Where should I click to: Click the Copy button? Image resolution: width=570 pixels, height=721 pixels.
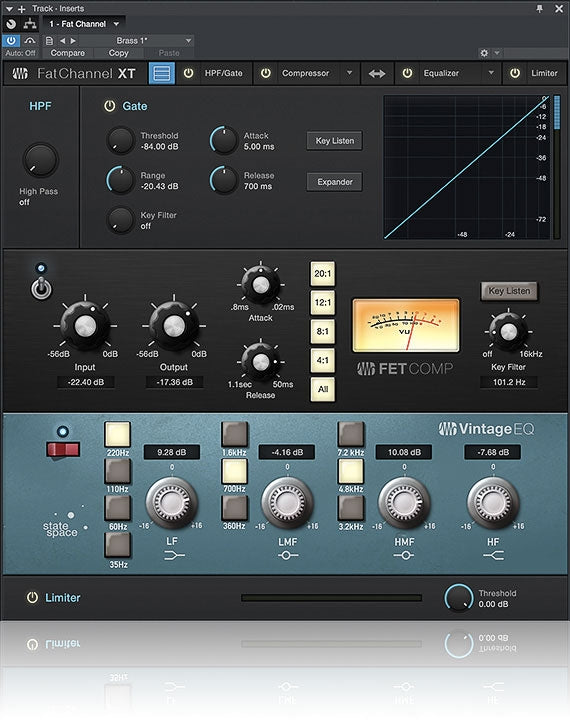[x=119, y=53]
